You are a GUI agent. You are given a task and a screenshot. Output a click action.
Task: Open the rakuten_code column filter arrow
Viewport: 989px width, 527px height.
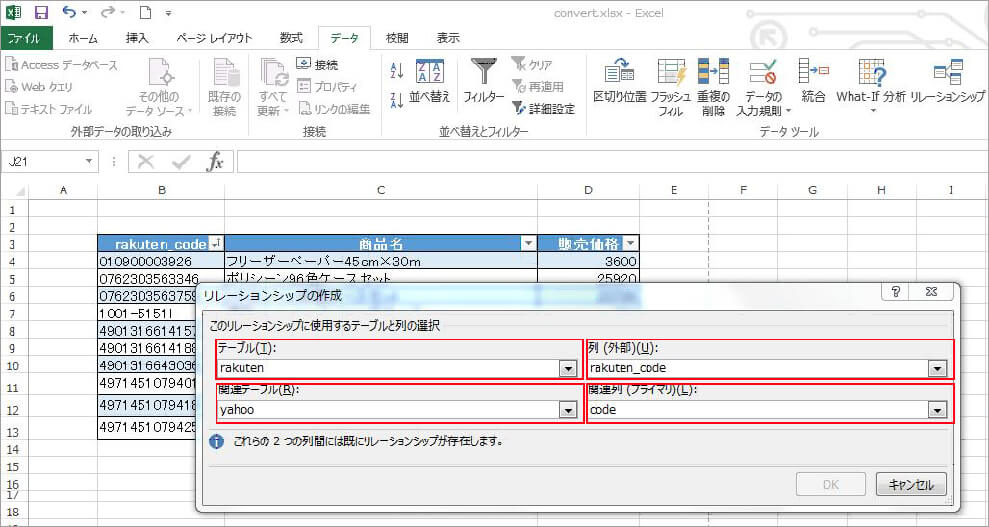[x=215, y=244]
